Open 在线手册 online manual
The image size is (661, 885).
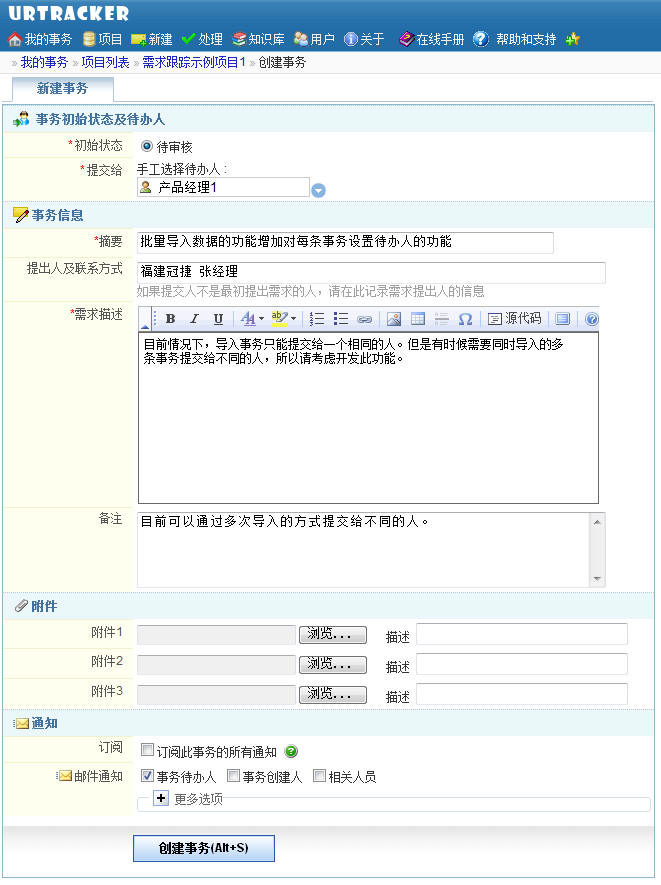click(431, 39)
